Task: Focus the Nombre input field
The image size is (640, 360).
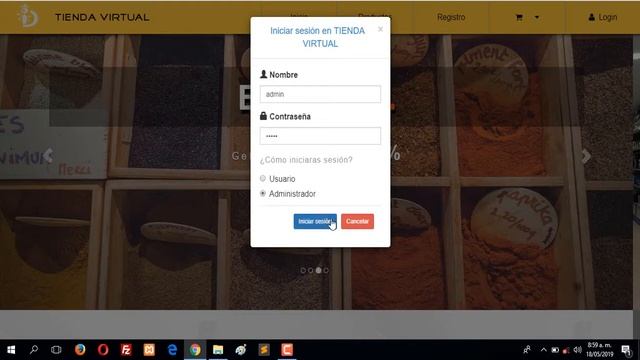Action: [x=320, y=94]
